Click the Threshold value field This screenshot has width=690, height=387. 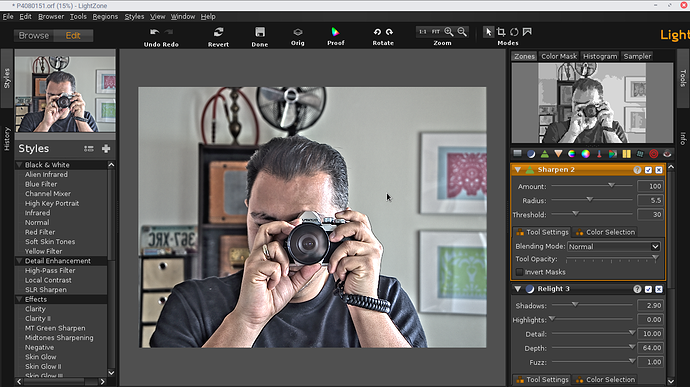[650, 214]
